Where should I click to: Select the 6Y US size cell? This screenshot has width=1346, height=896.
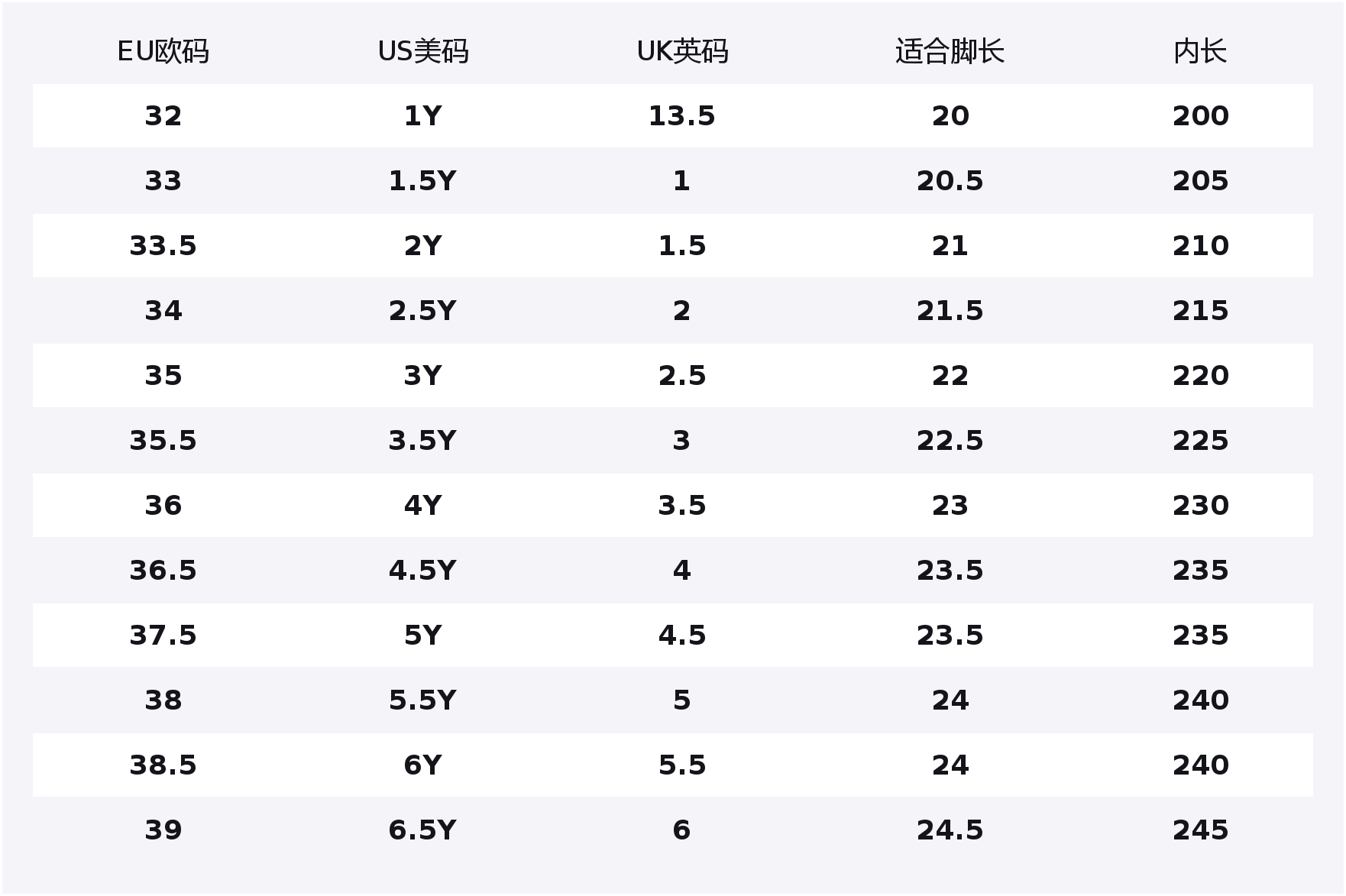click(x=422, y=765)
